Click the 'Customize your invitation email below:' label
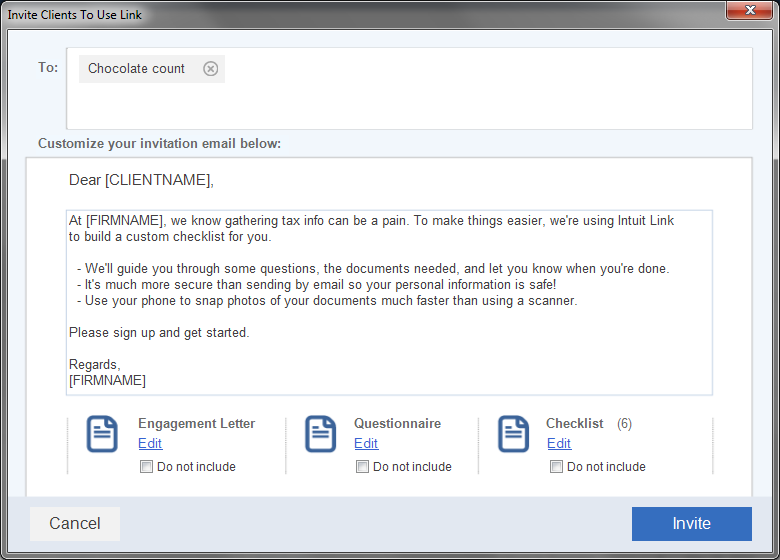This screenshot has height=560, width=780. (159, 144)
